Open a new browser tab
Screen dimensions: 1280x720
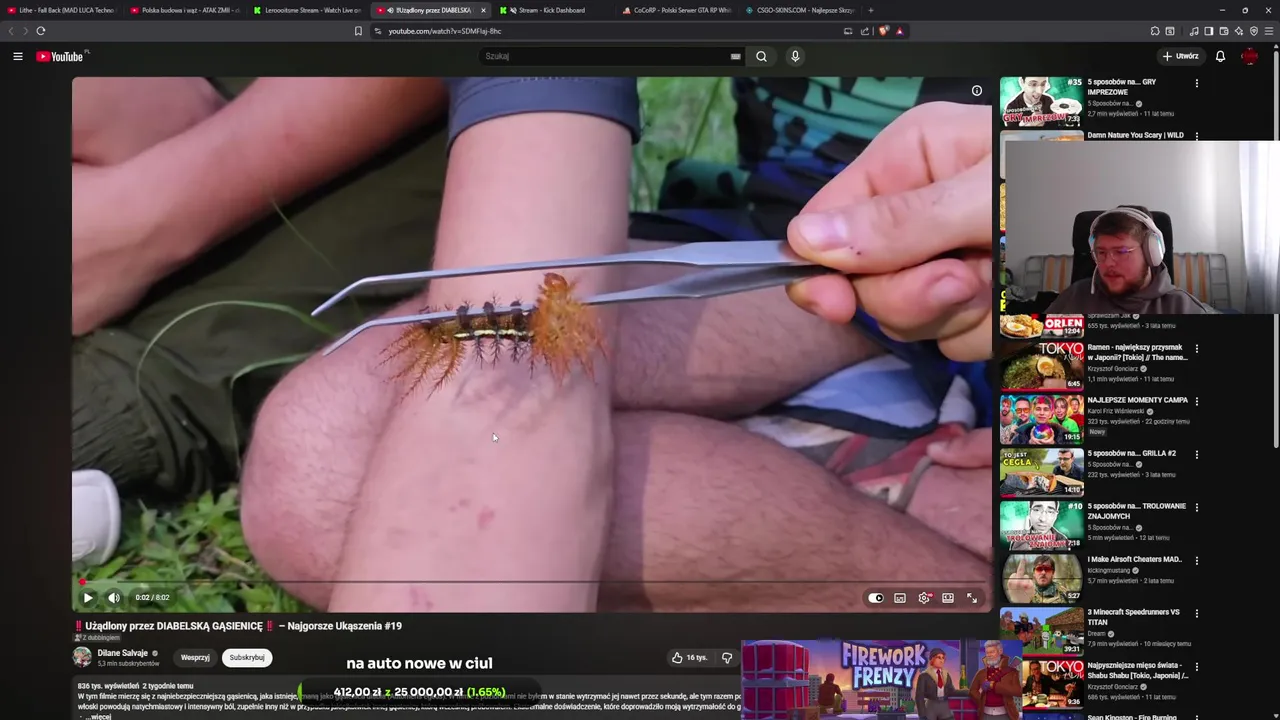pos(870,10)
